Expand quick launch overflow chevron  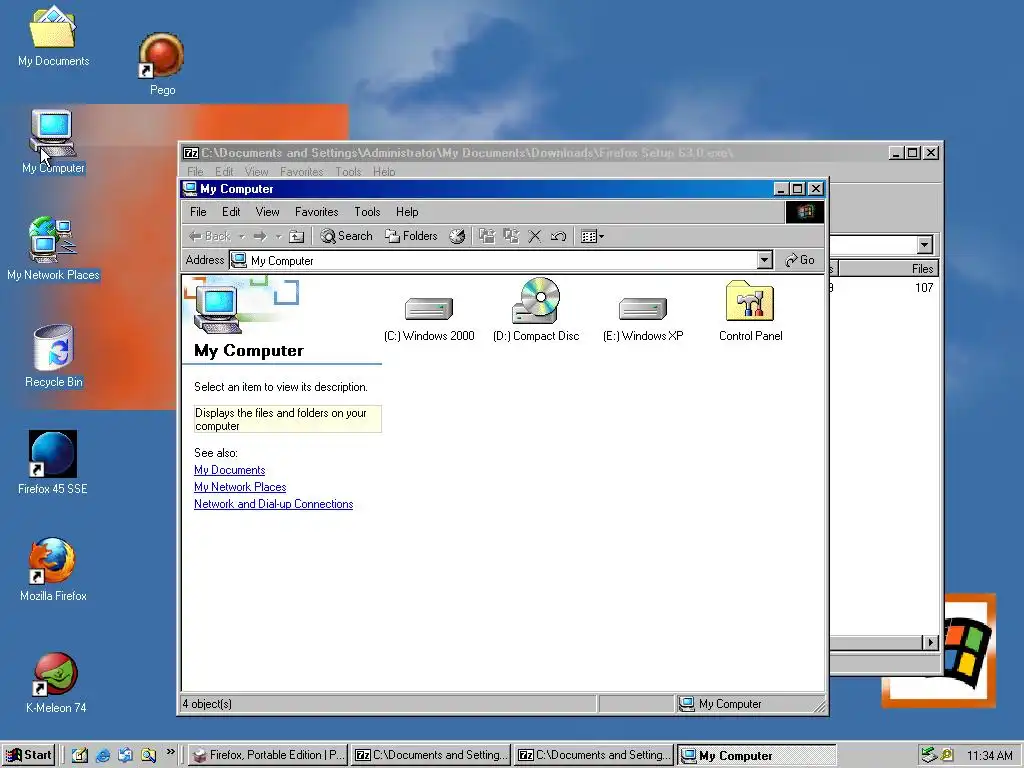(x=170, y=752)
